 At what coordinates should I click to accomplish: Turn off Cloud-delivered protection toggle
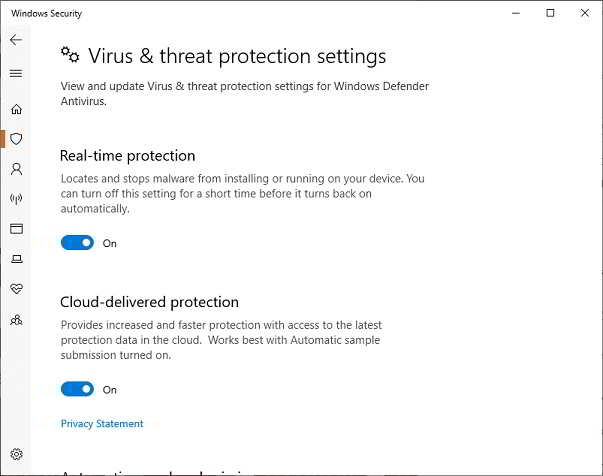pos(77,389)
